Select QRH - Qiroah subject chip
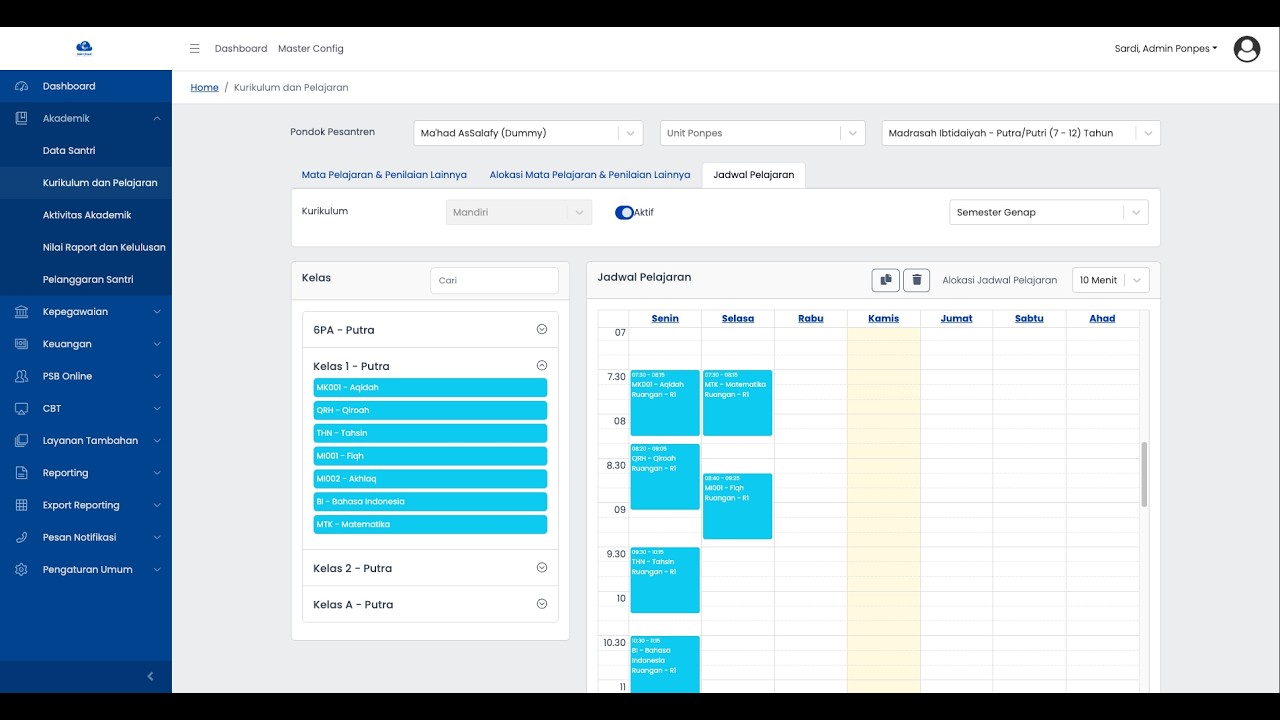This screenshot has height=720, width=1280. [x=430, y=411]
